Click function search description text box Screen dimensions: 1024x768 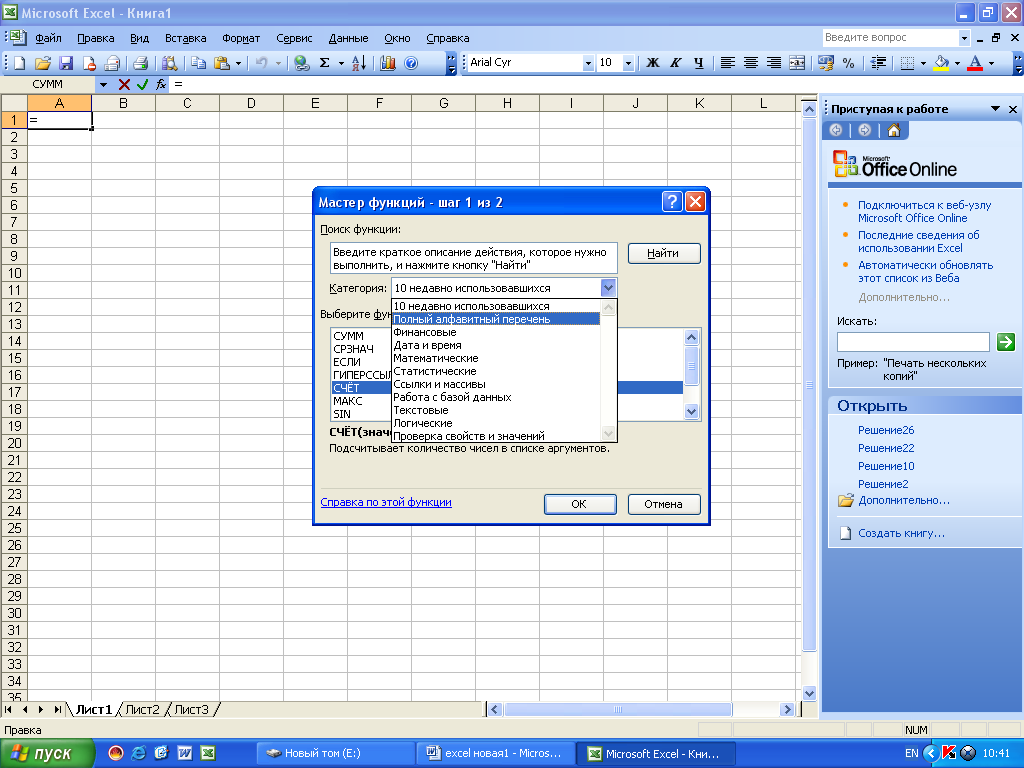[473, 259]
